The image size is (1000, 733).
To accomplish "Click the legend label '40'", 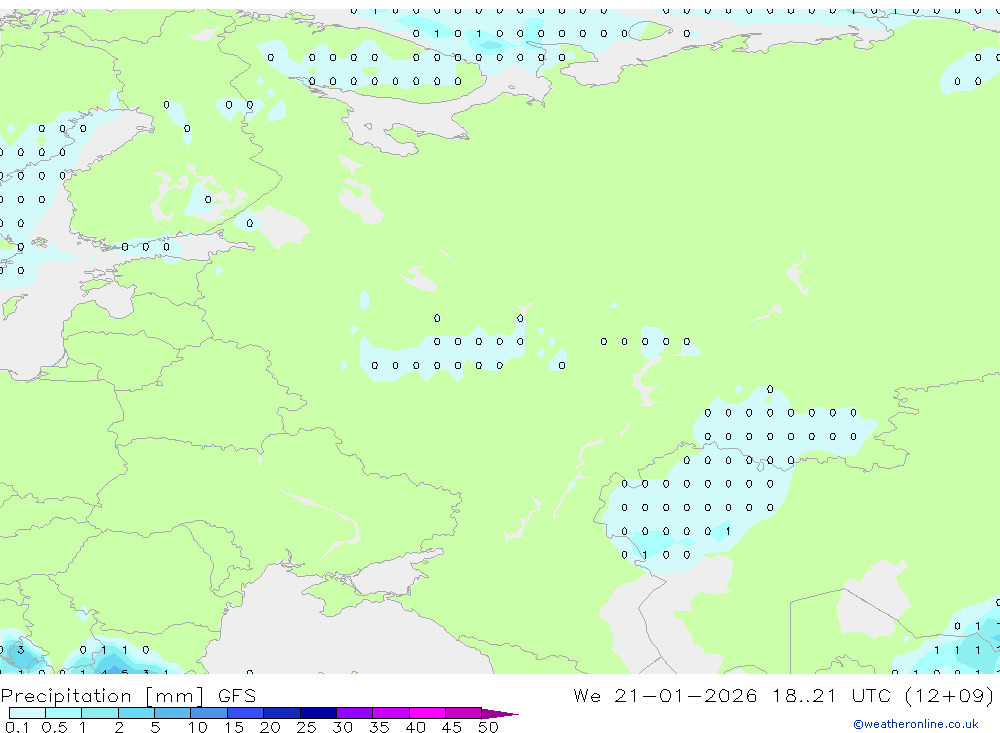I will (415, 727).
